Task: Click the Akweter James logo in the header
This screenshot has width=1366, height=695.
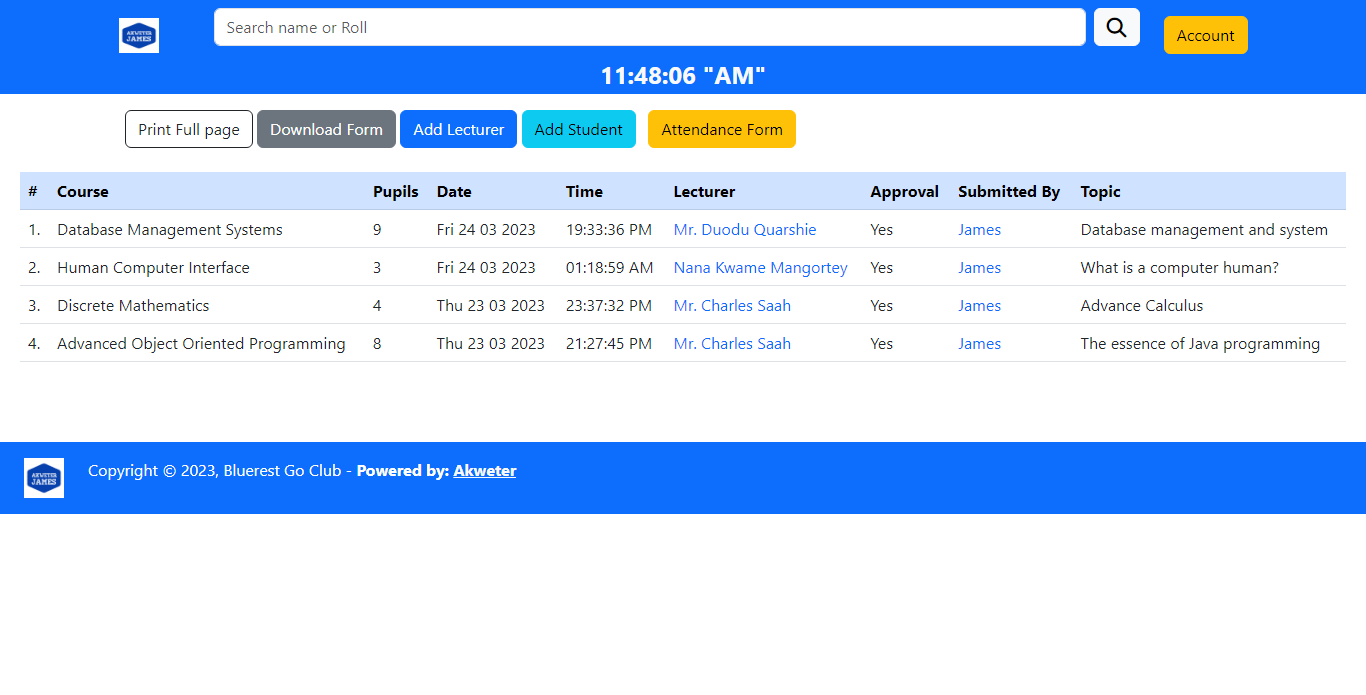Action: (138, 34)
